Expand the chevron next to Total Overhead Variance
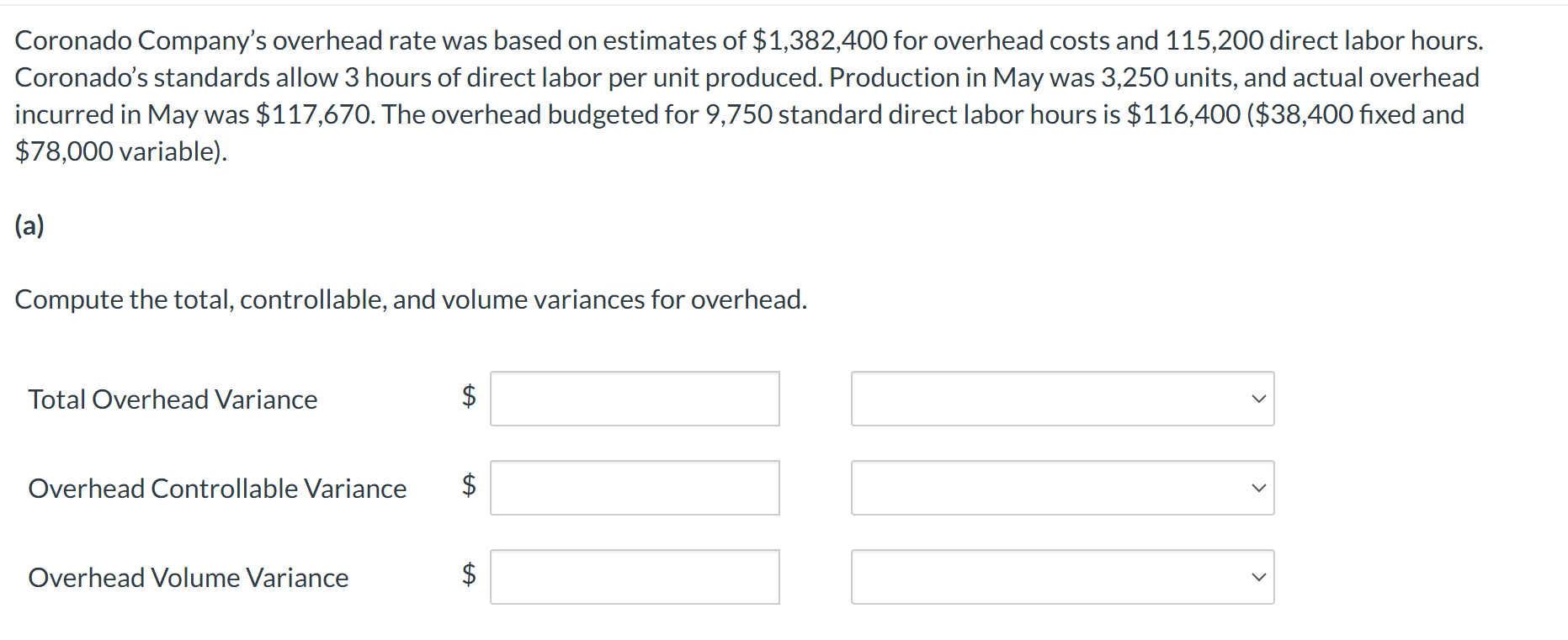1568x640 pixels. [1257, 399]
